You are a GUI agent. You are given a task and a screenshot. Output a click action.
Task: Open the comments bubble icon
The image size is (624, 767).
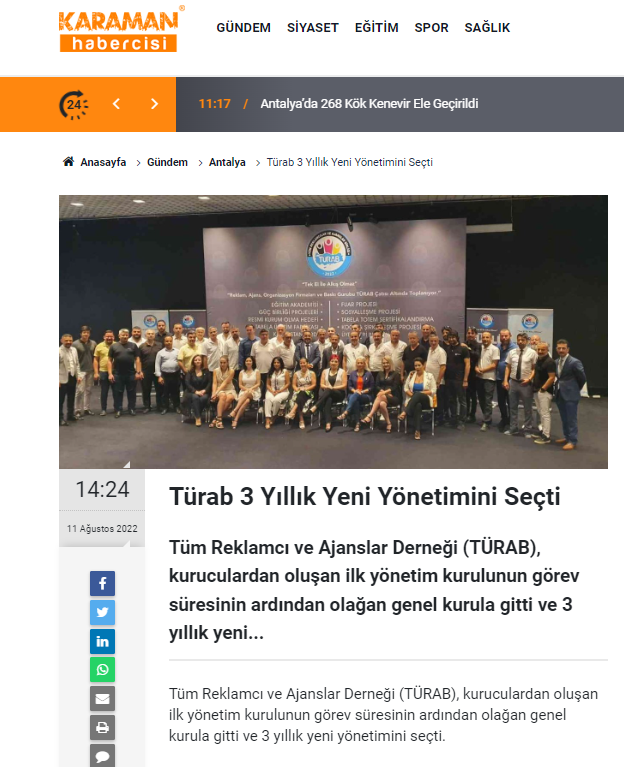pos(102,756)
